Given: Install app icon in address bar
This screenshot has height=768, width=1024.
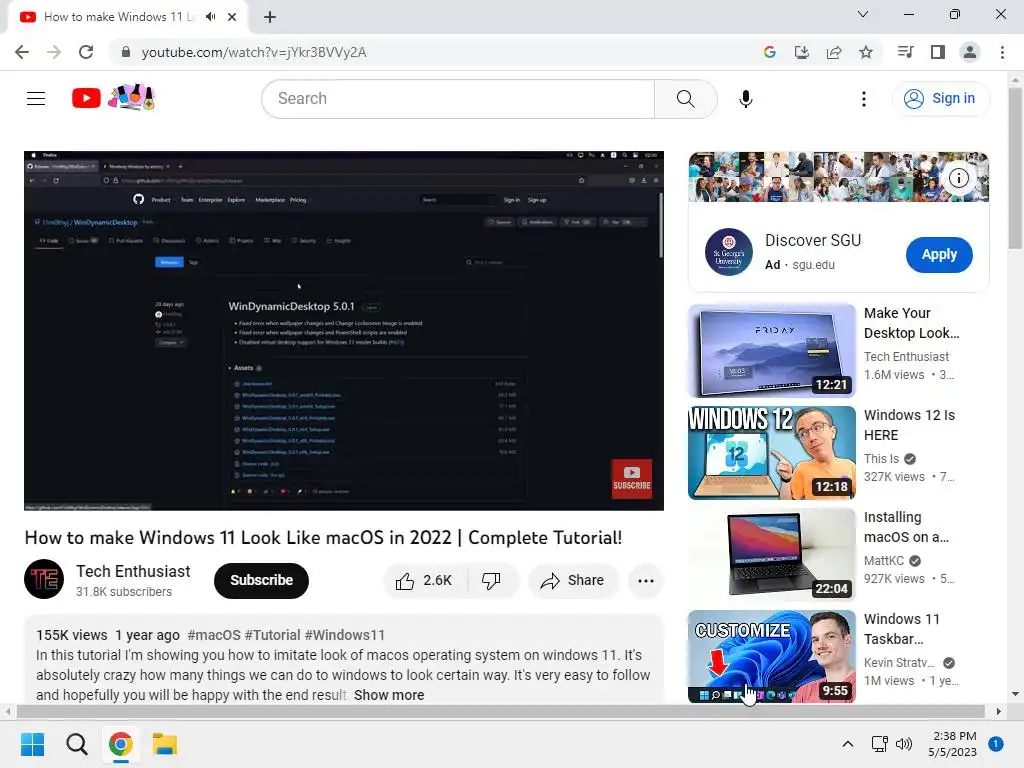Looking at the screenshot, I should click(x=801, y=52).
